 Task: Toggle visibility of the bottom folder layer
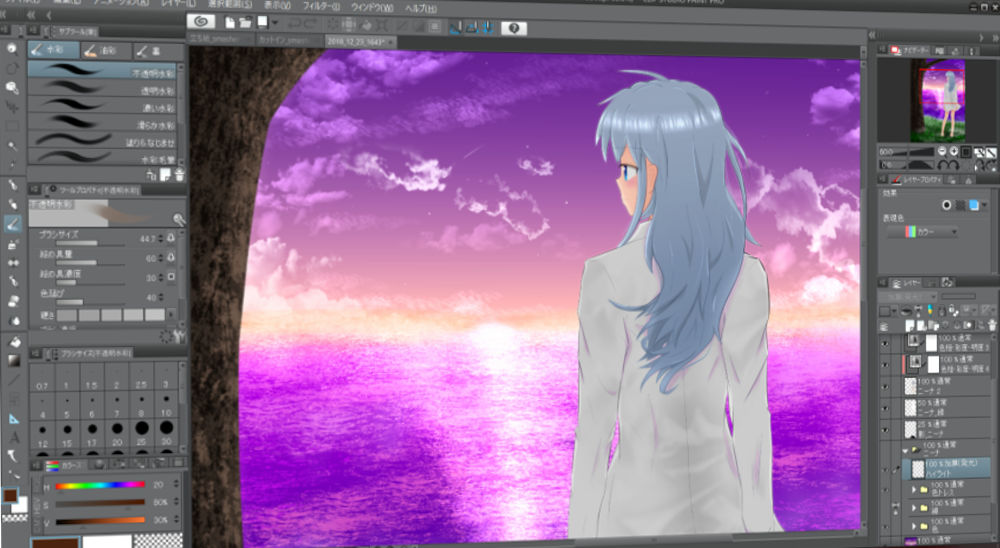point(884,524)
